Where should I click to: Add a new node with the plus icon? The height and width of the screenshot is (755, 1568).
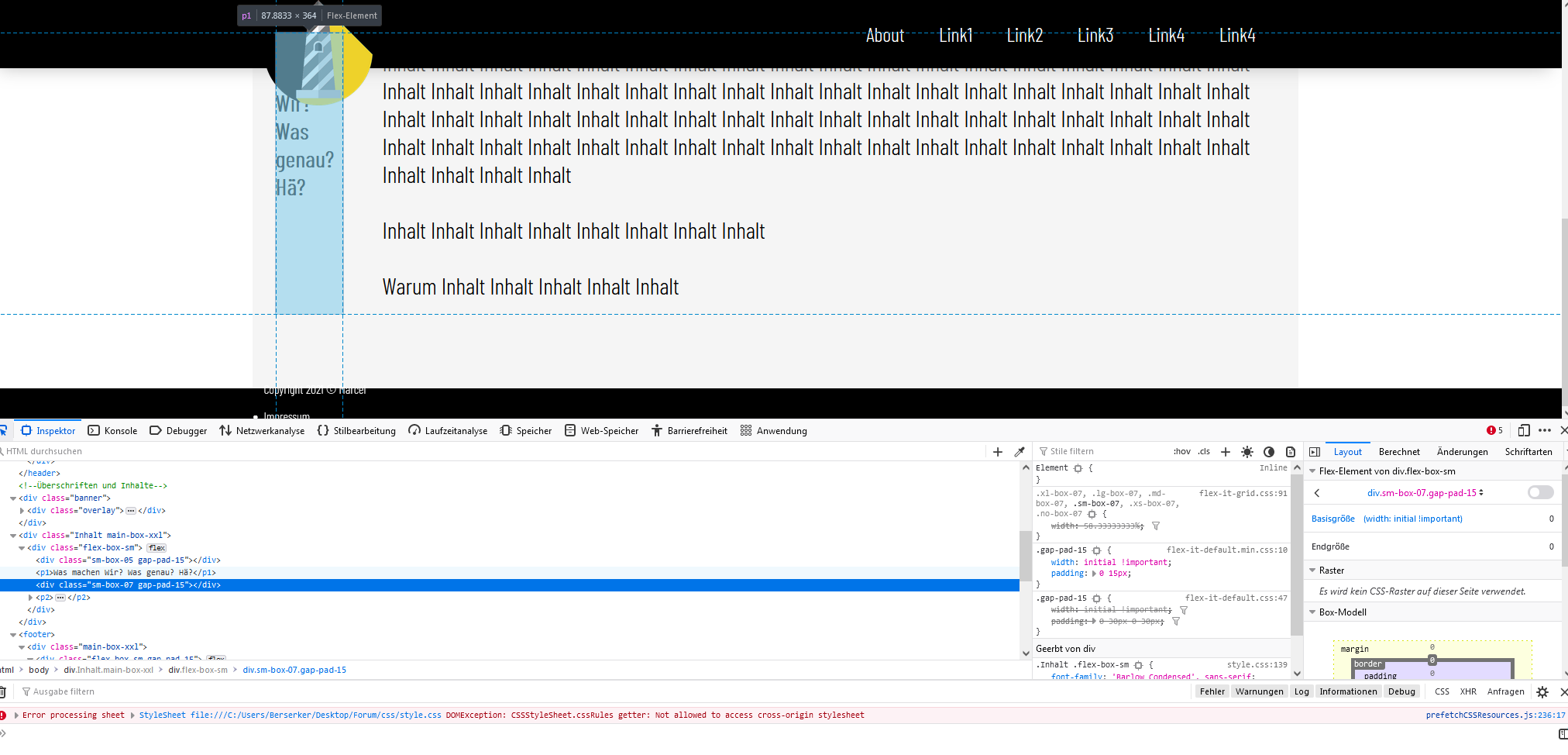click(x=998, y=452)
